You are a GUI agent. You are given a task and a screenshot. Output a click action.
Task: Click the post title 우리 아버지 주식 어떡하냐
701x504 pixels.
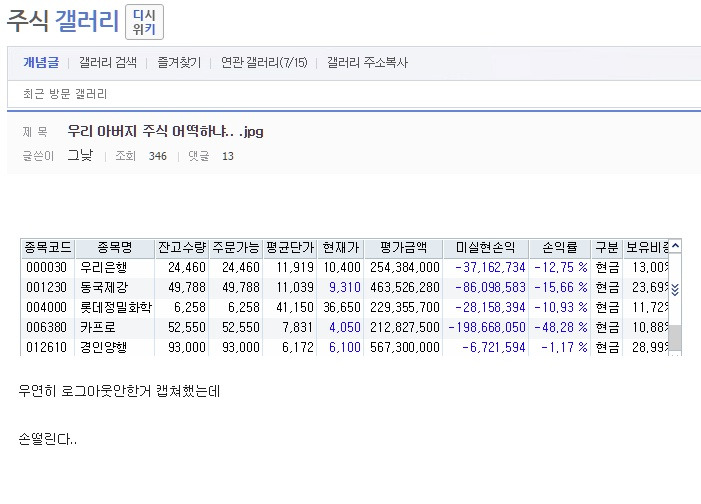pyautogui.click(x=165, y=132)
